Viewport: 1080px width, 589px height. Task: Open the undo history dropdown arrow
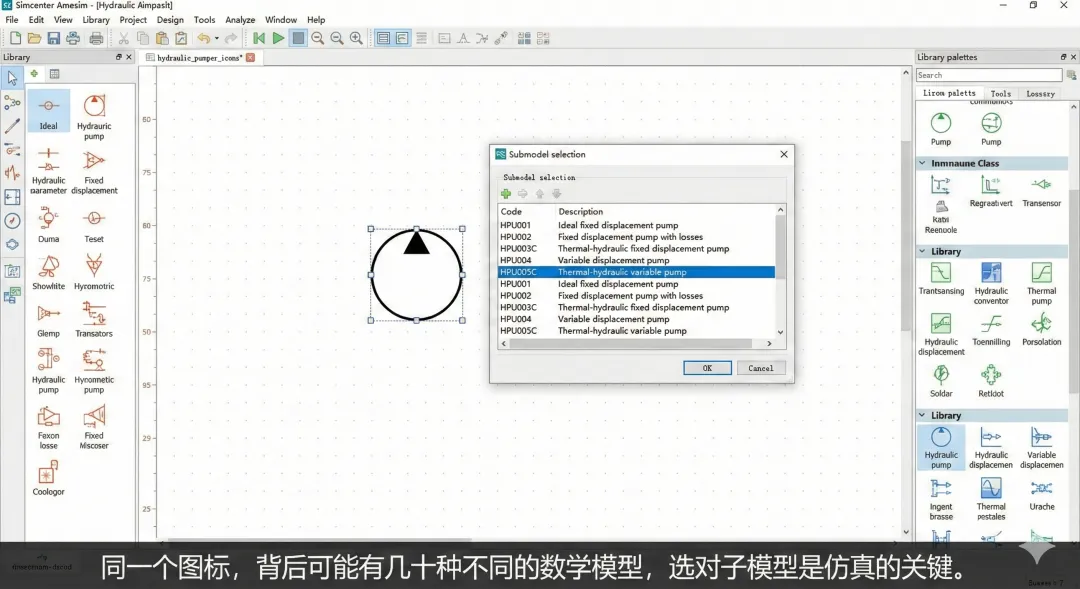tap(216, 39)
